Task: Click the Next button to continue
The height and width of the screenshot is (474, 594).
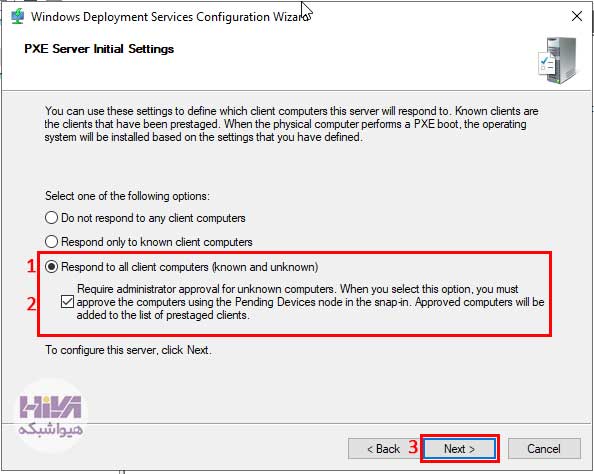Action: (x=460, y=449)
